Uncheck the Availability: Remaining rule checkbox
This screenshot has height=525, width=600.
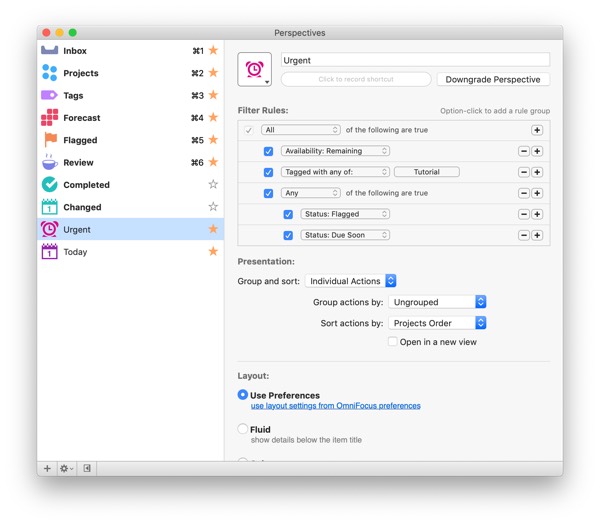(268, 151)
